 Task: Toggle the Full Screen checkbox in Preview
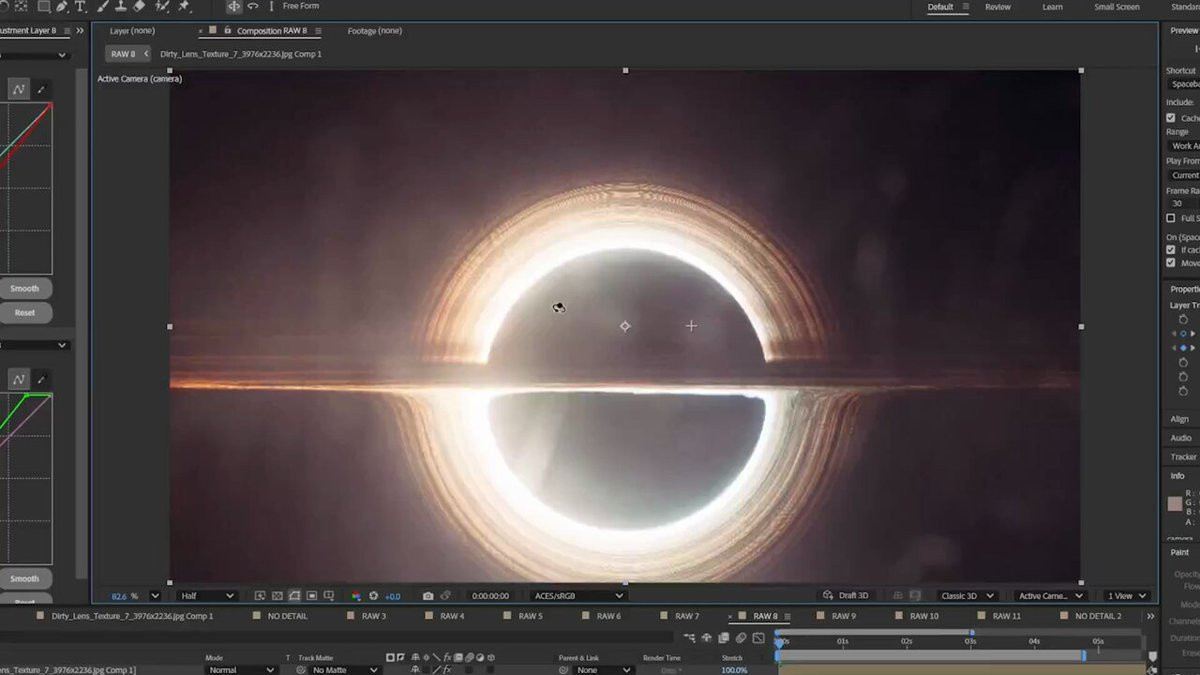pyautogui.click(x=1171, y=218)
